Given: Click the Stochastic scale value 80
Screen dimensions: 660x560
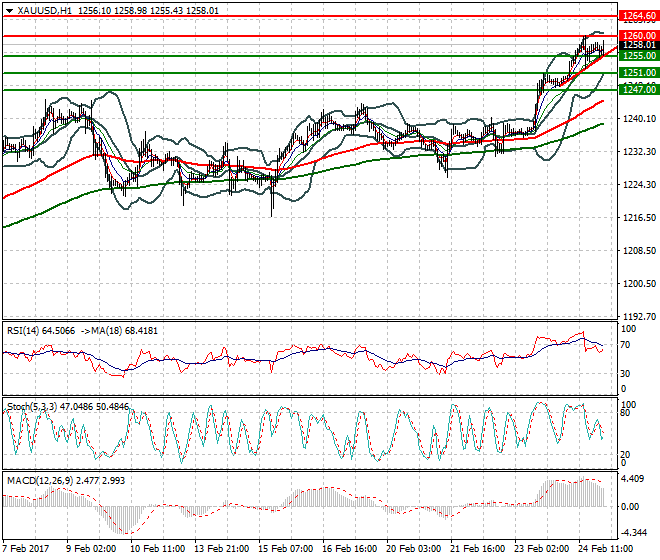Looking at the screenshot, I should pyautogui.click(x=625, y=413).
